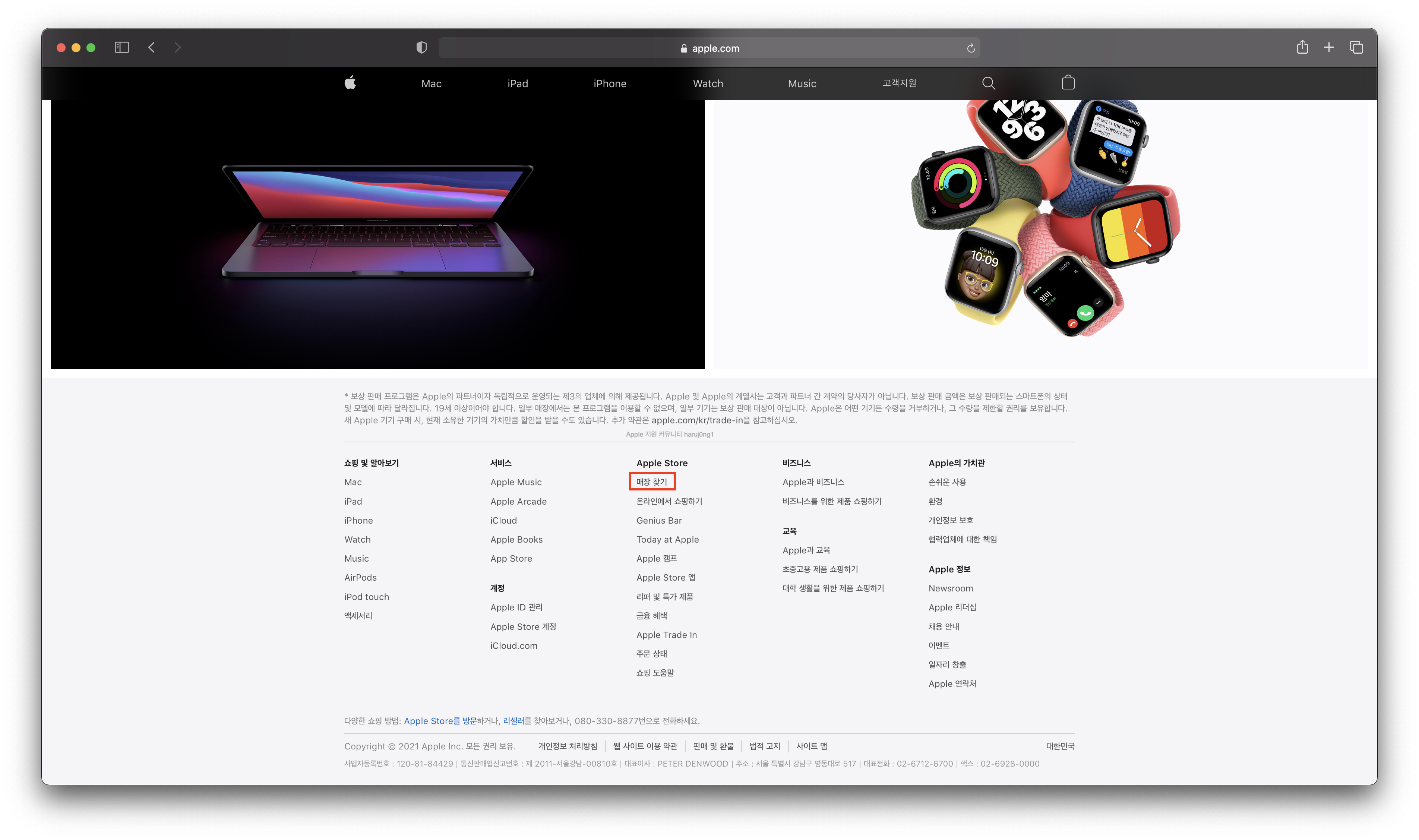Add a new tab with plus icon
The image size is (1419, 840).
(x=1328, y=48)
